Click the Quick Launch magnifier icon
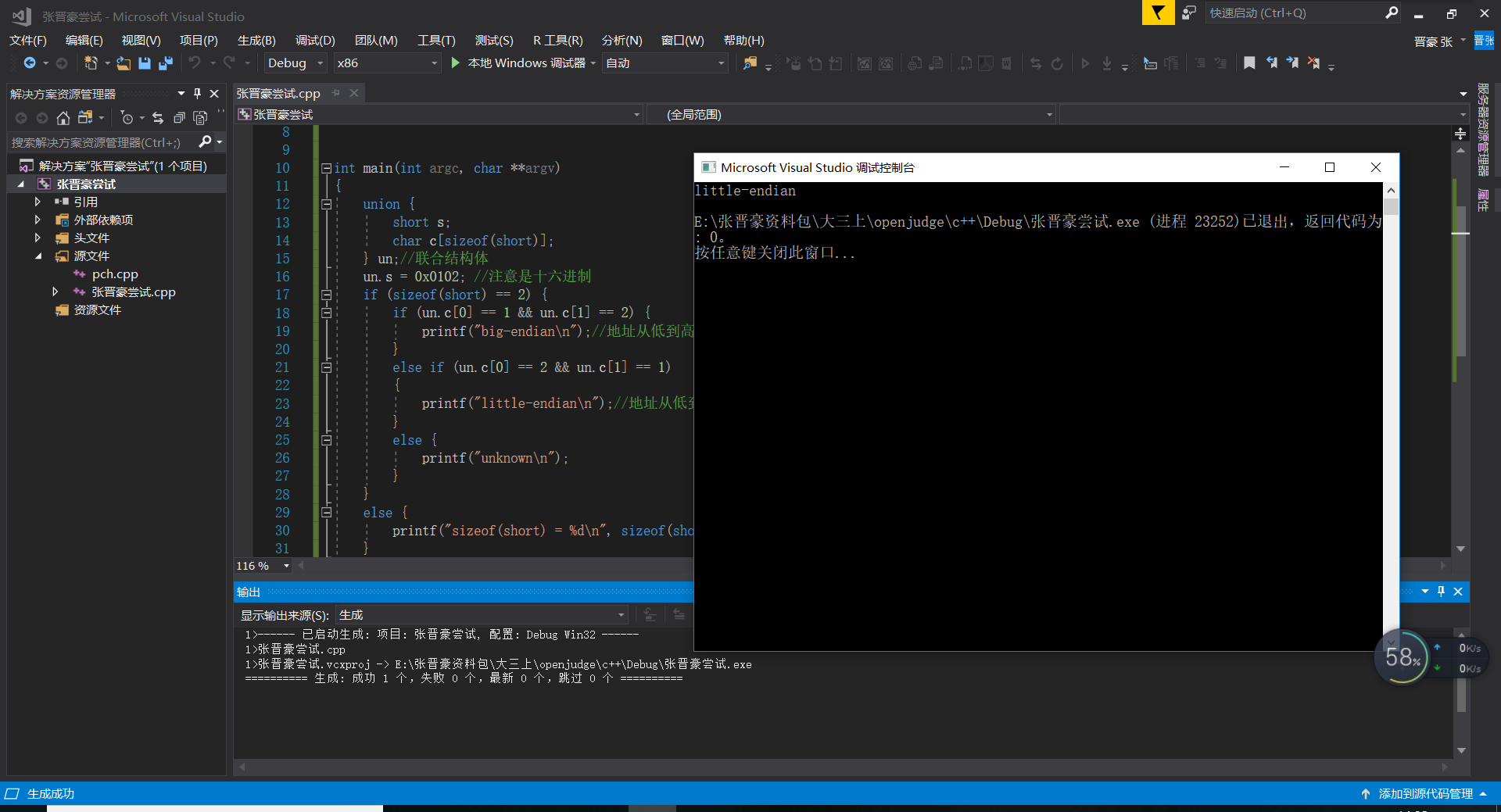Viewport: 1501px width, 812px height. pyautogui.click(x=1392, y=13)
